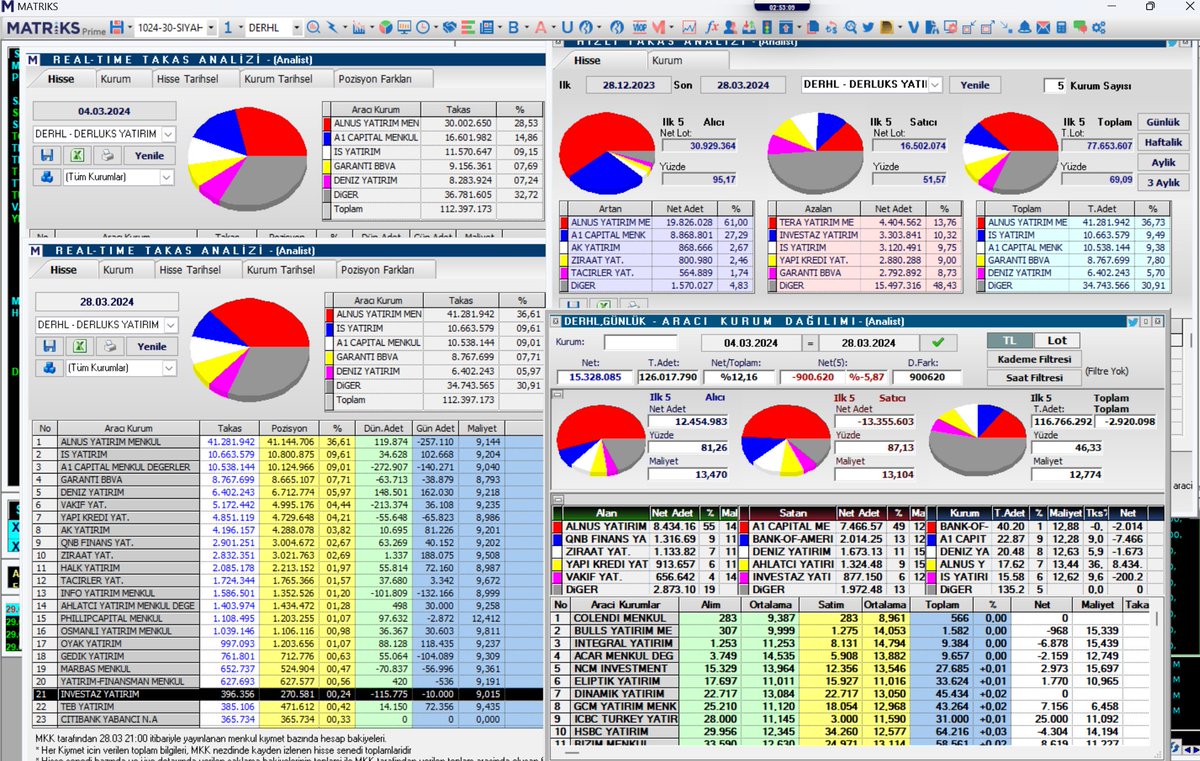Open the 1024-30-SIYAH template dropdown
This screenshot has width=1200, height=761.
[211, 27]
